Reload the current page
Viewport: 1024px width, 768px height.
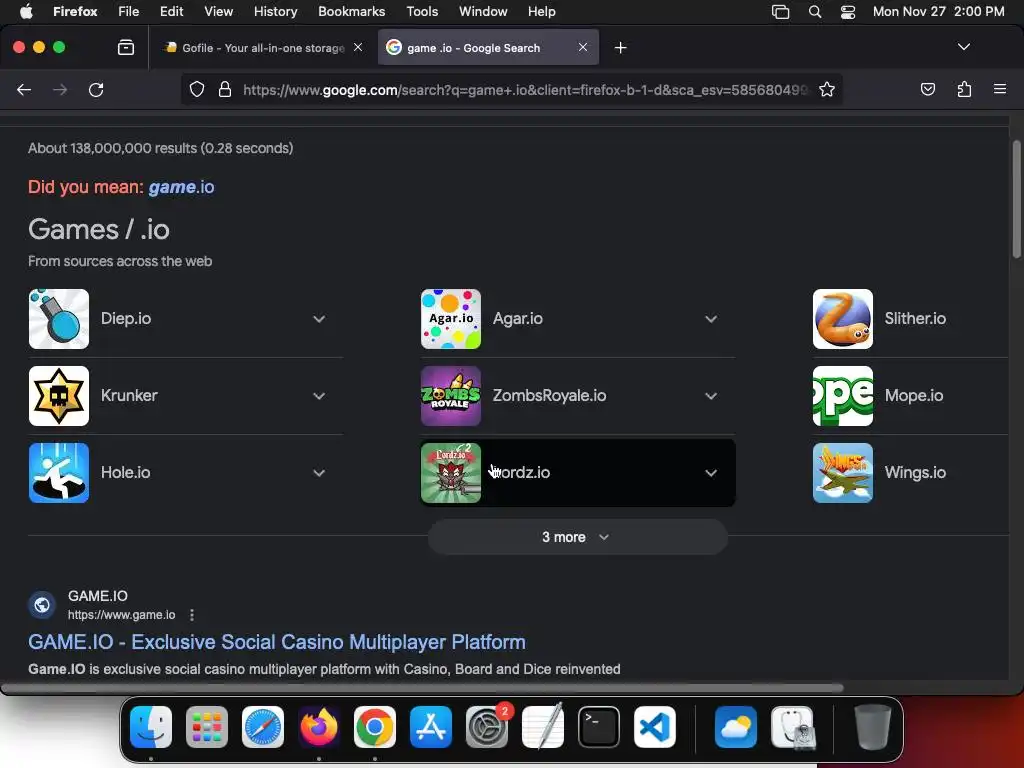pos(96,89)
